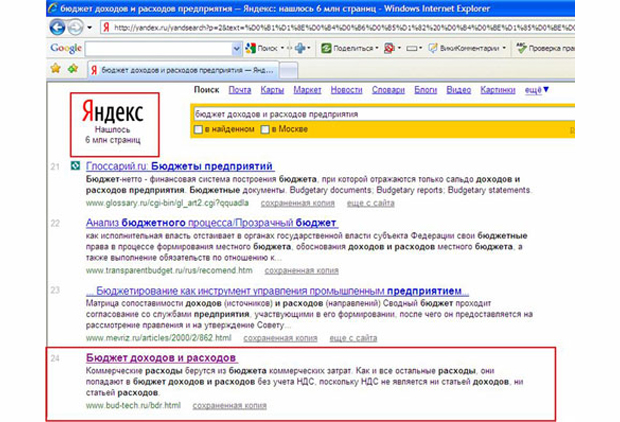Click еще с сайта for mevriz.ru result

pos(353,338)
